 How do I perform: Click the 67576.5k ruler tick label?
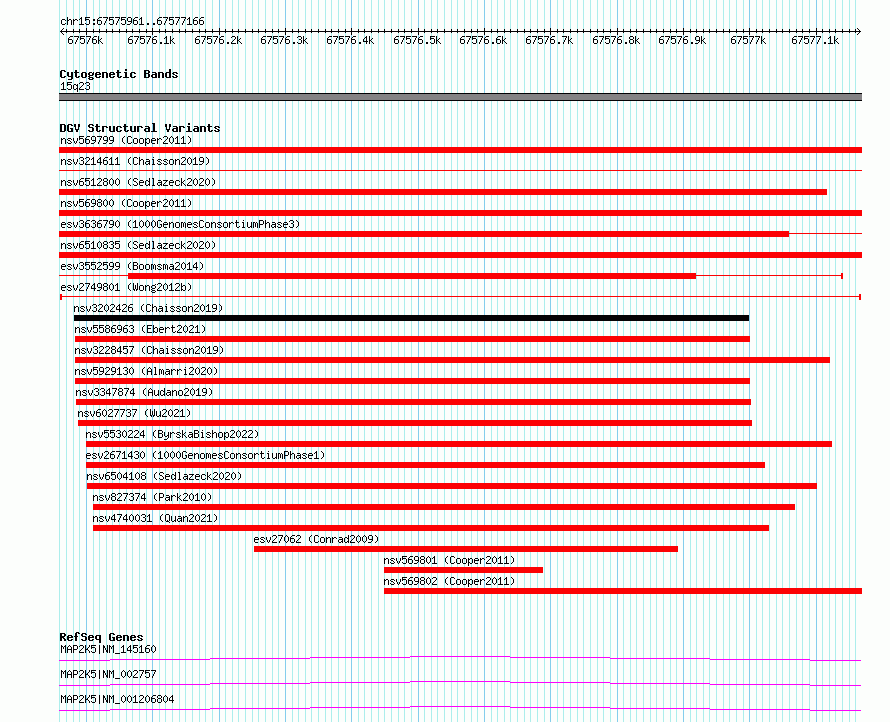(x=417, y=40)
